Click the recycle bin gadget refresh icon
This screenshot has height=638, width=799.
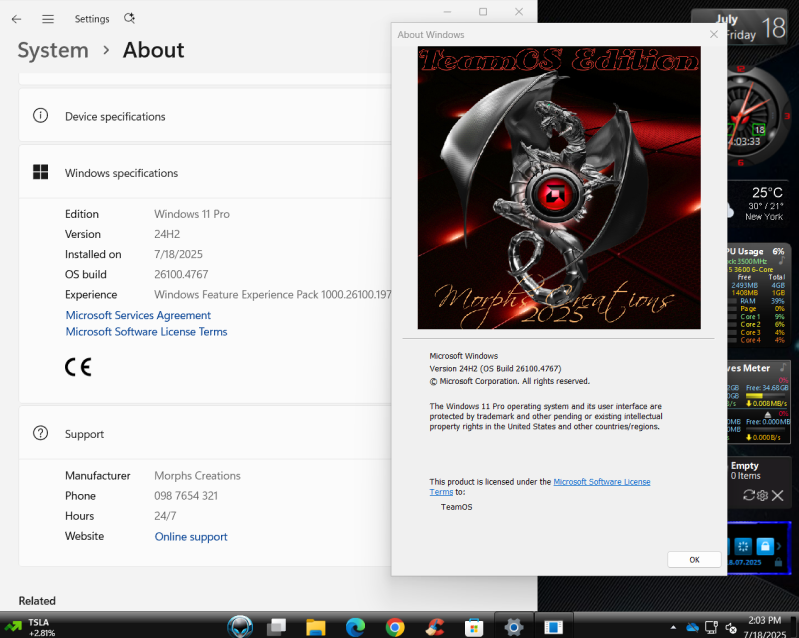(749, 495)
